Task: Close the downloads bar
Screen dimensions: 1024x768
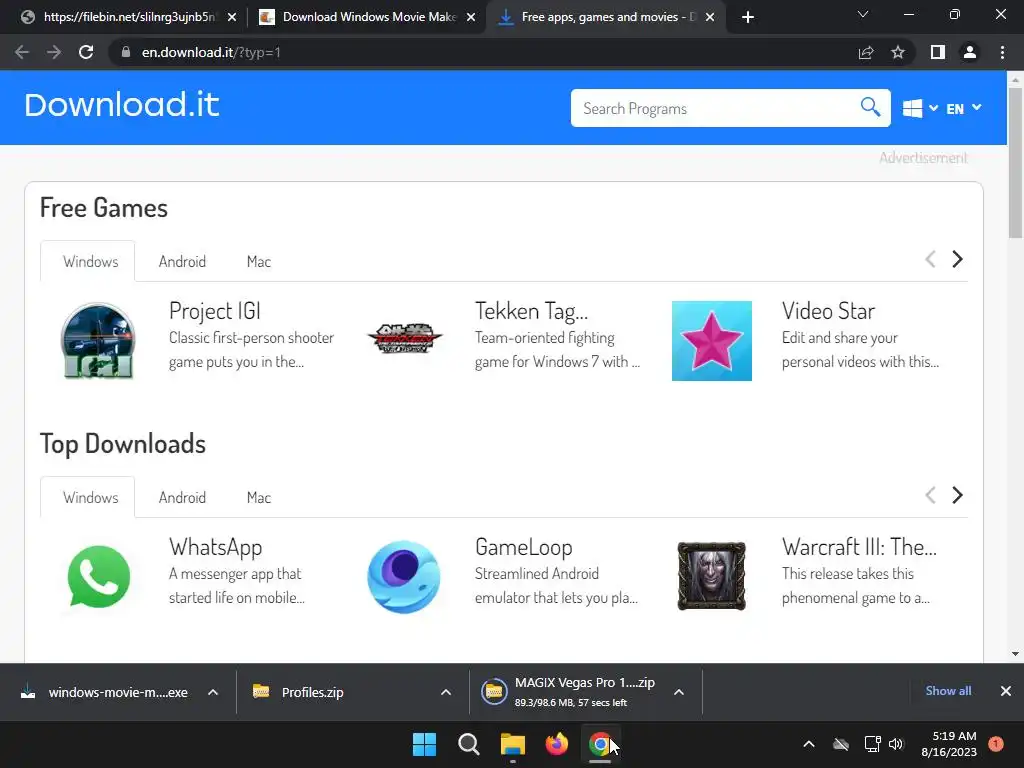Action: pyautogui.click(x=1006, y=691)
